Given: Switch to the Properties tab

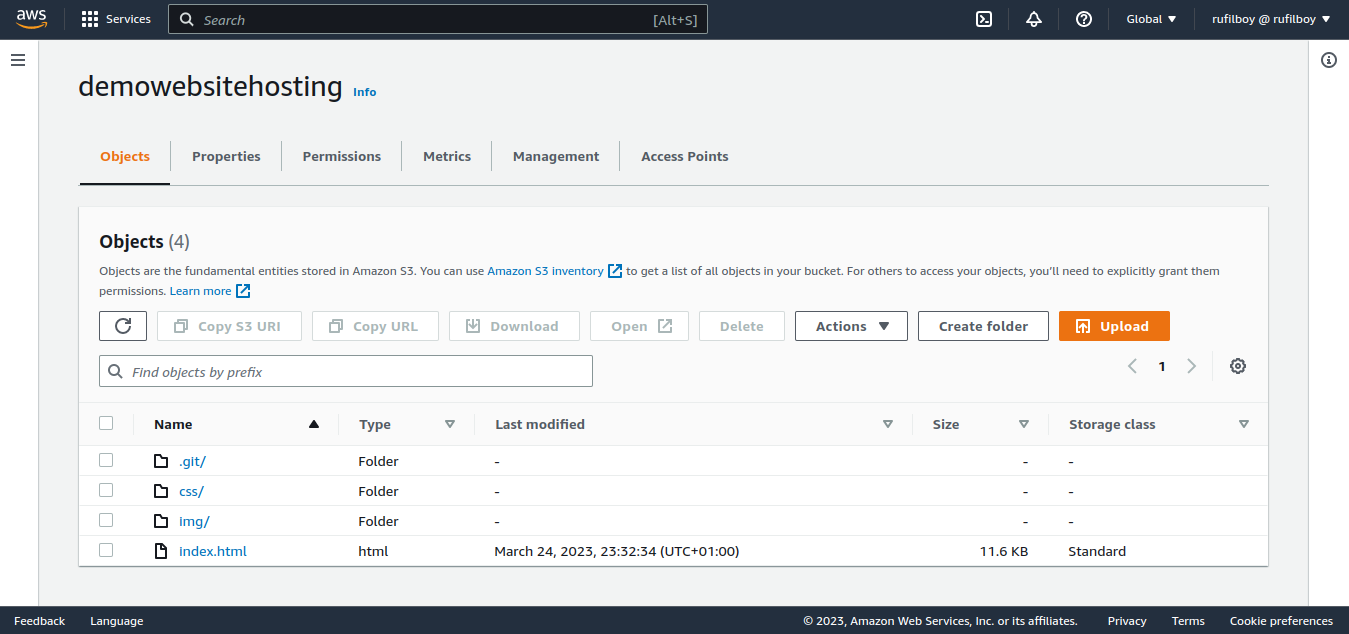Looking at the screenshot, I should (226, 156).
